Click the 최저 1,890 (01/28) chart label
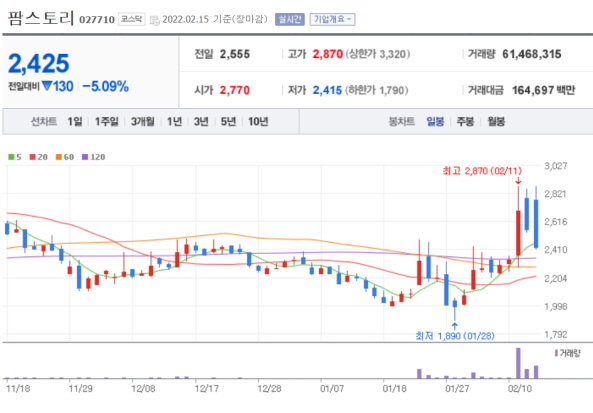This screenshot has height=413, width=593. (455, 336)
